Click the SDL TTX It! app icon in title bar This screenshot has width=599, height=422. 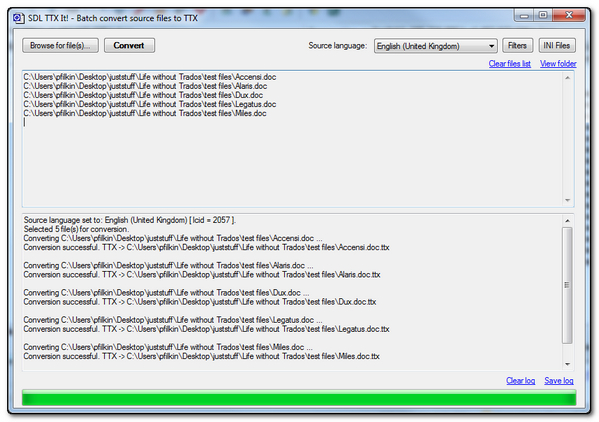click(x=18, y=18)
